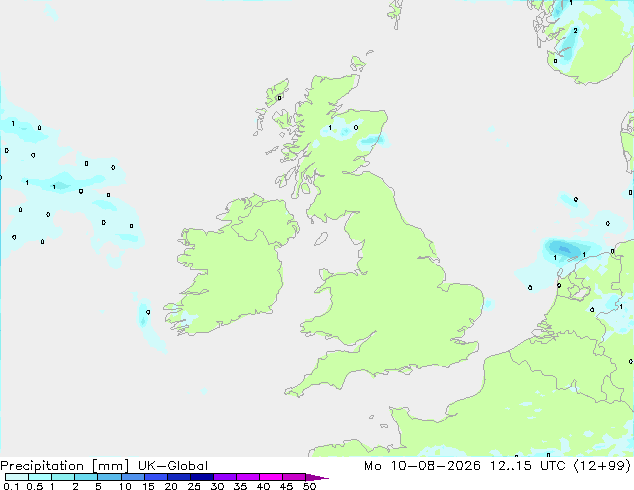Screen dimensions: 634x490
Task: Pick the 10 mm blue legend swatch
Action: tap(133, 477)
